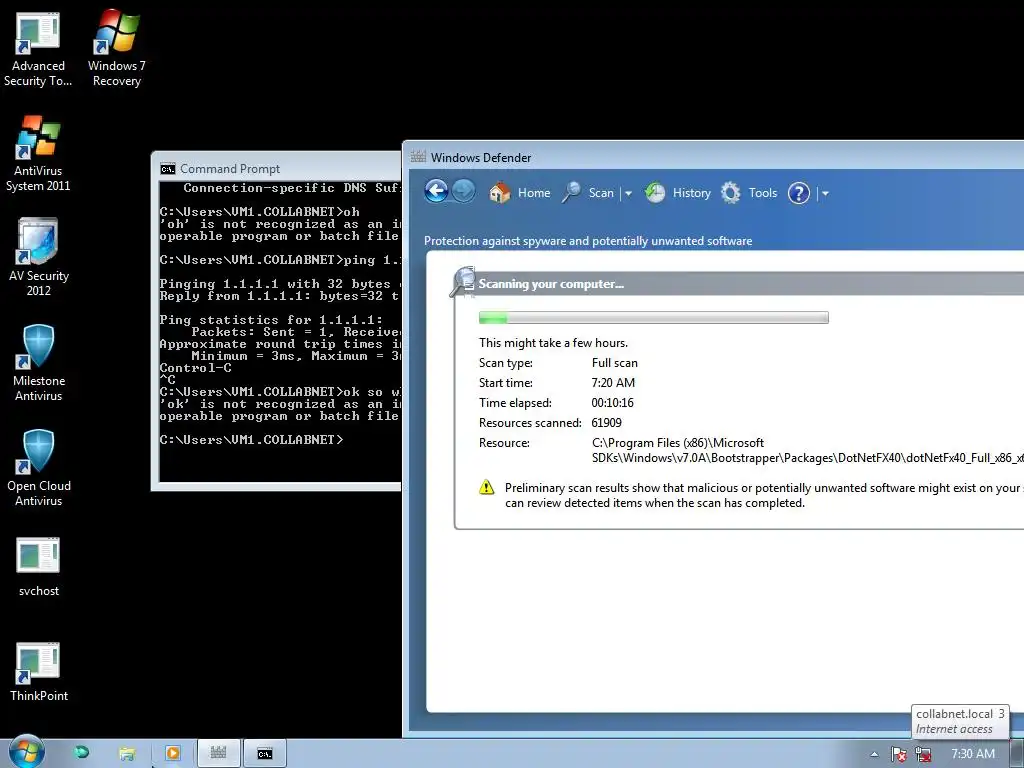The width and height of the screenshot is (1024, 768).
Task: Select svchost desktop icon
Action: click(39, 567)
